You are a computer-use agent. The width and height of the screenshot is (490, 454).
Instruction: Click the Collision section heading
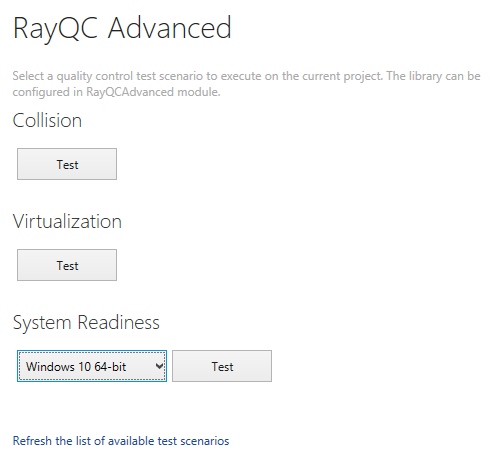coord(47,120)
